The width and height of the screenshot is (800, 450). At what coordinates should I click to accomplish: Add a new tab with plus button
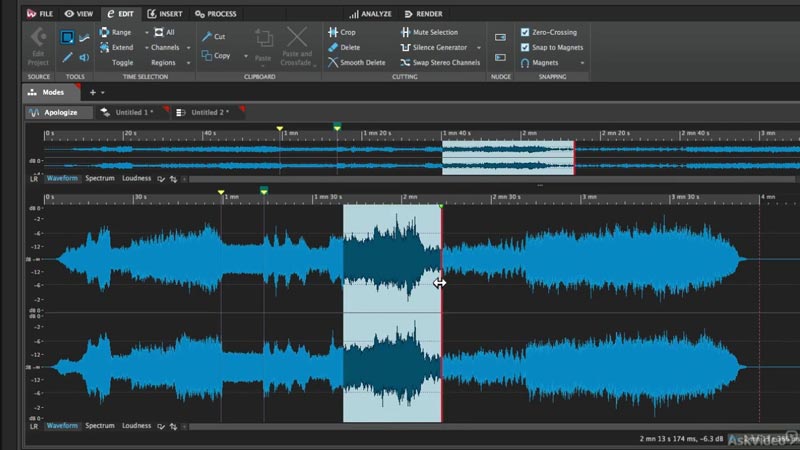pyautogui.click(x=92, y=93)
